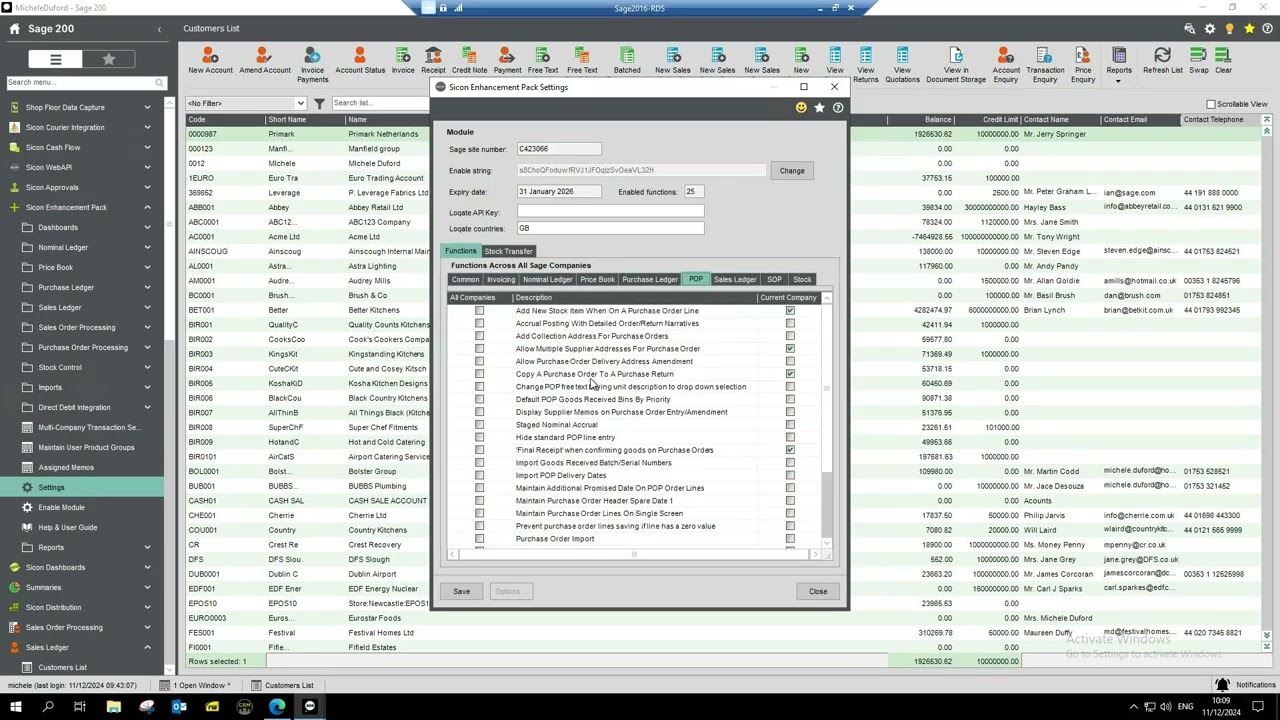
Task: Expand the Stock Control folder
Action: [x=147, y=367]
